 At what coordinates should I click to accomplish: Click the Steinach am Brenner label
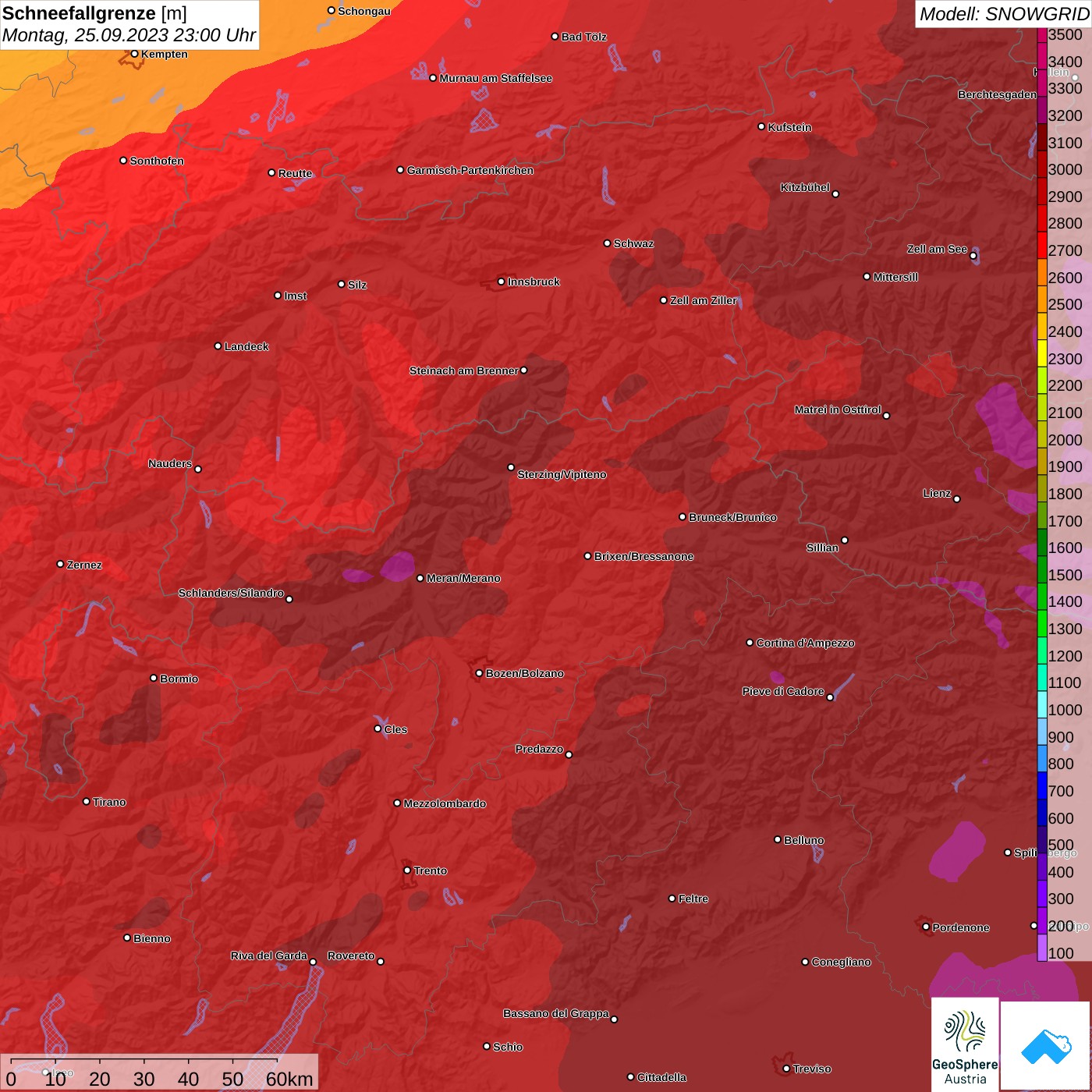464,370
